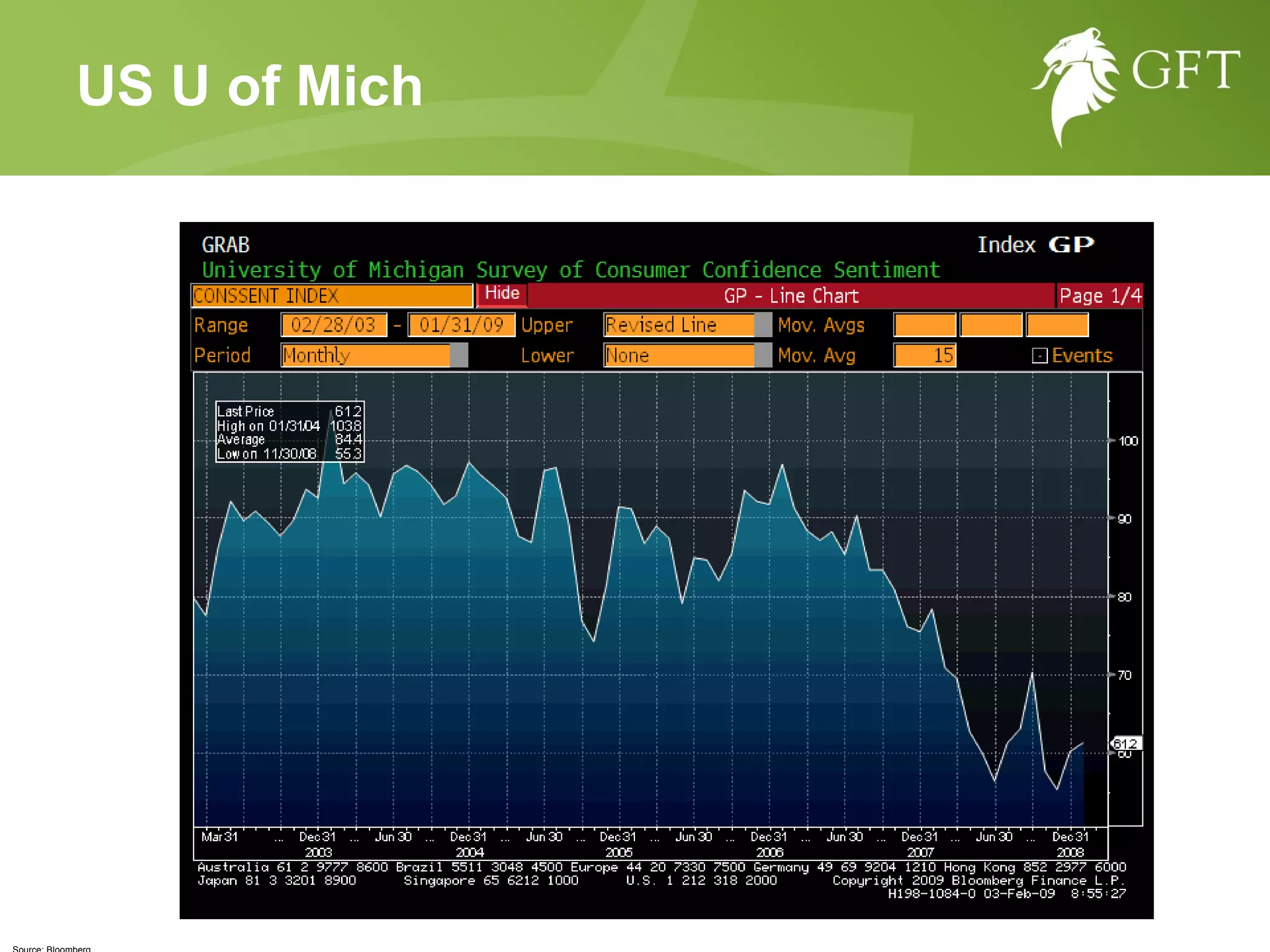
Task: Click the Dec 31 2003 axis label
Action: [318, 844]
